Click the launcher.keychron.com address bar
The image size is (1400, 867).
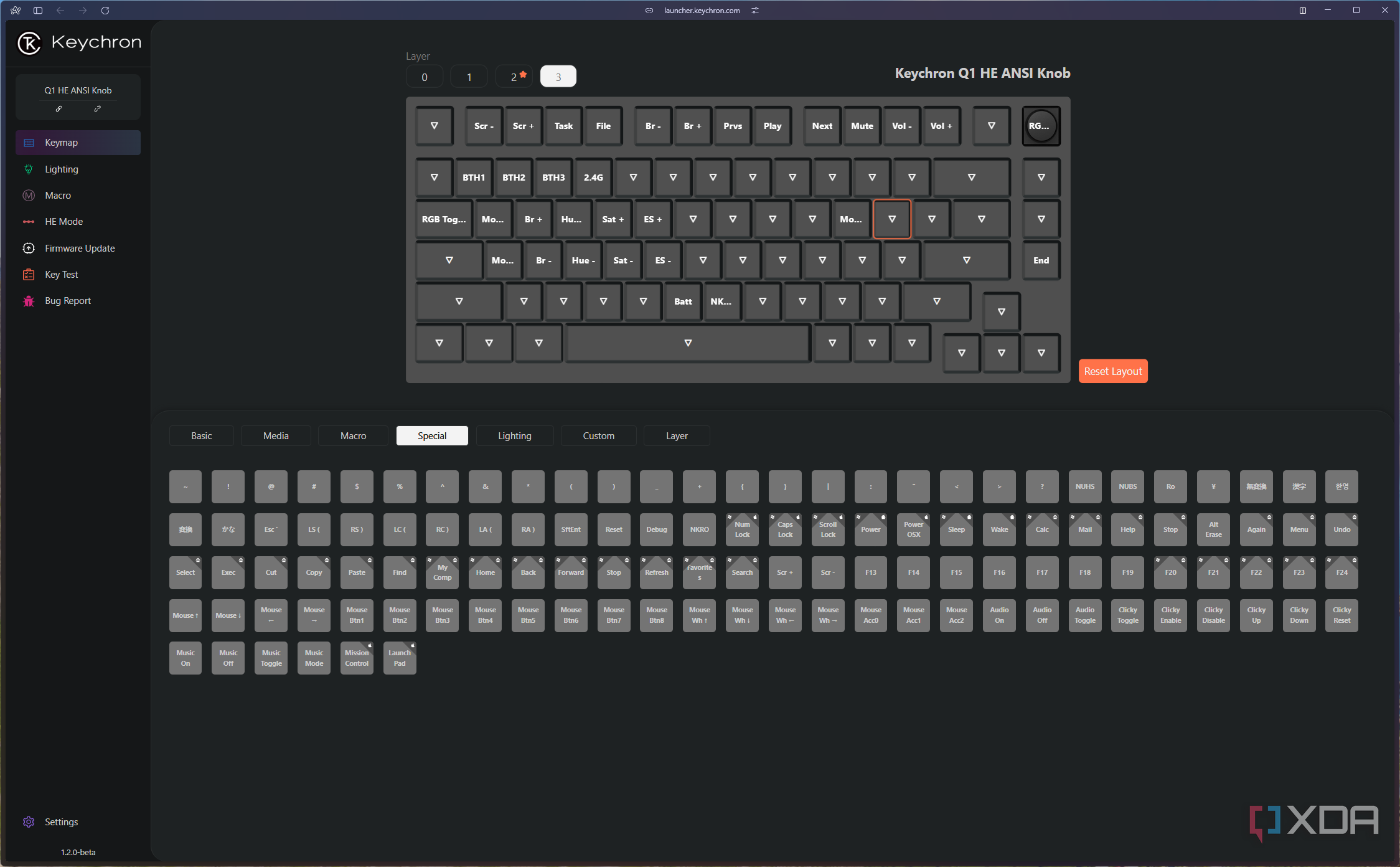(702, 11)
